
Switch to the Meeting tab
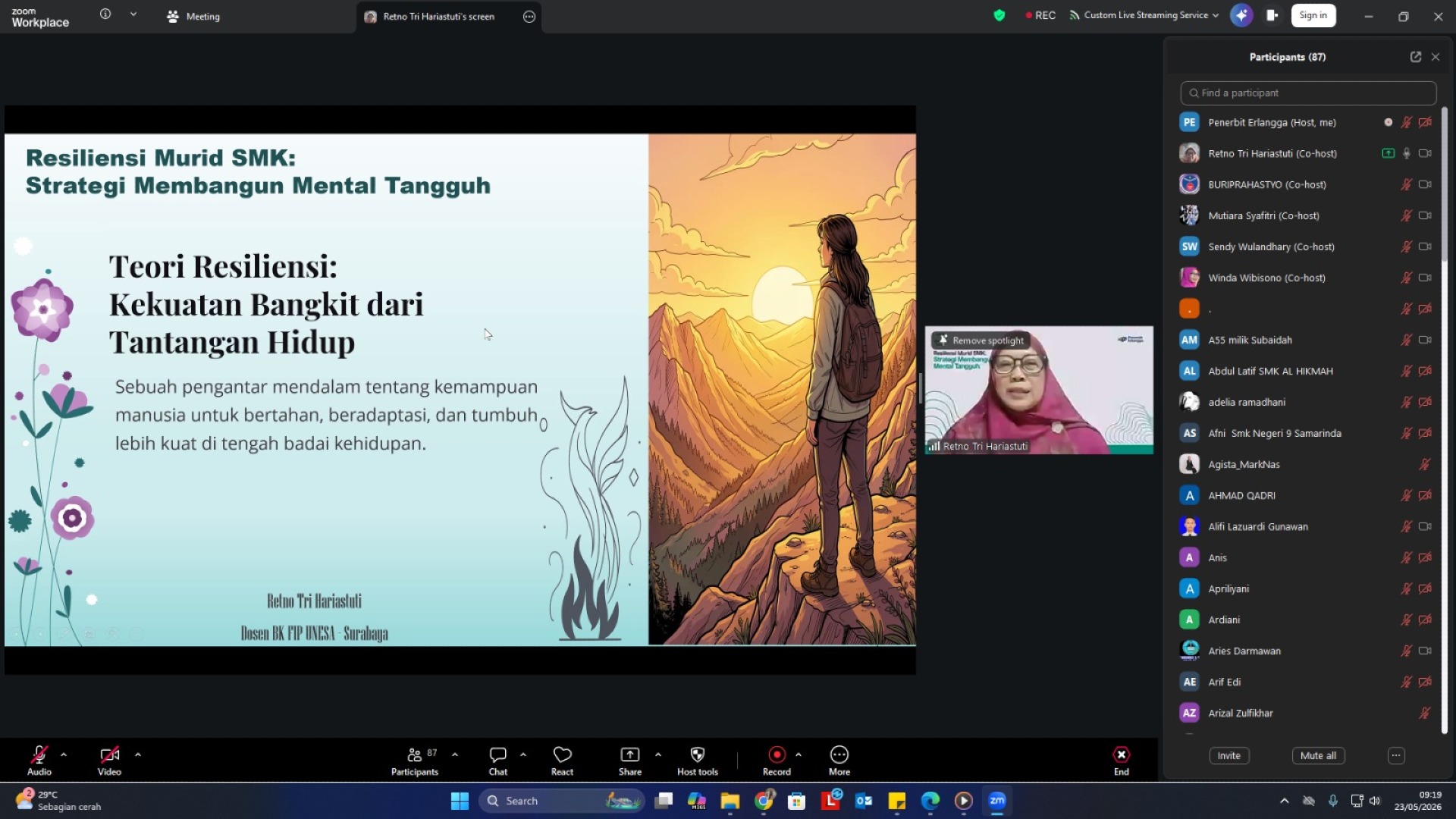pyautogui.click(x=193, y=16)
